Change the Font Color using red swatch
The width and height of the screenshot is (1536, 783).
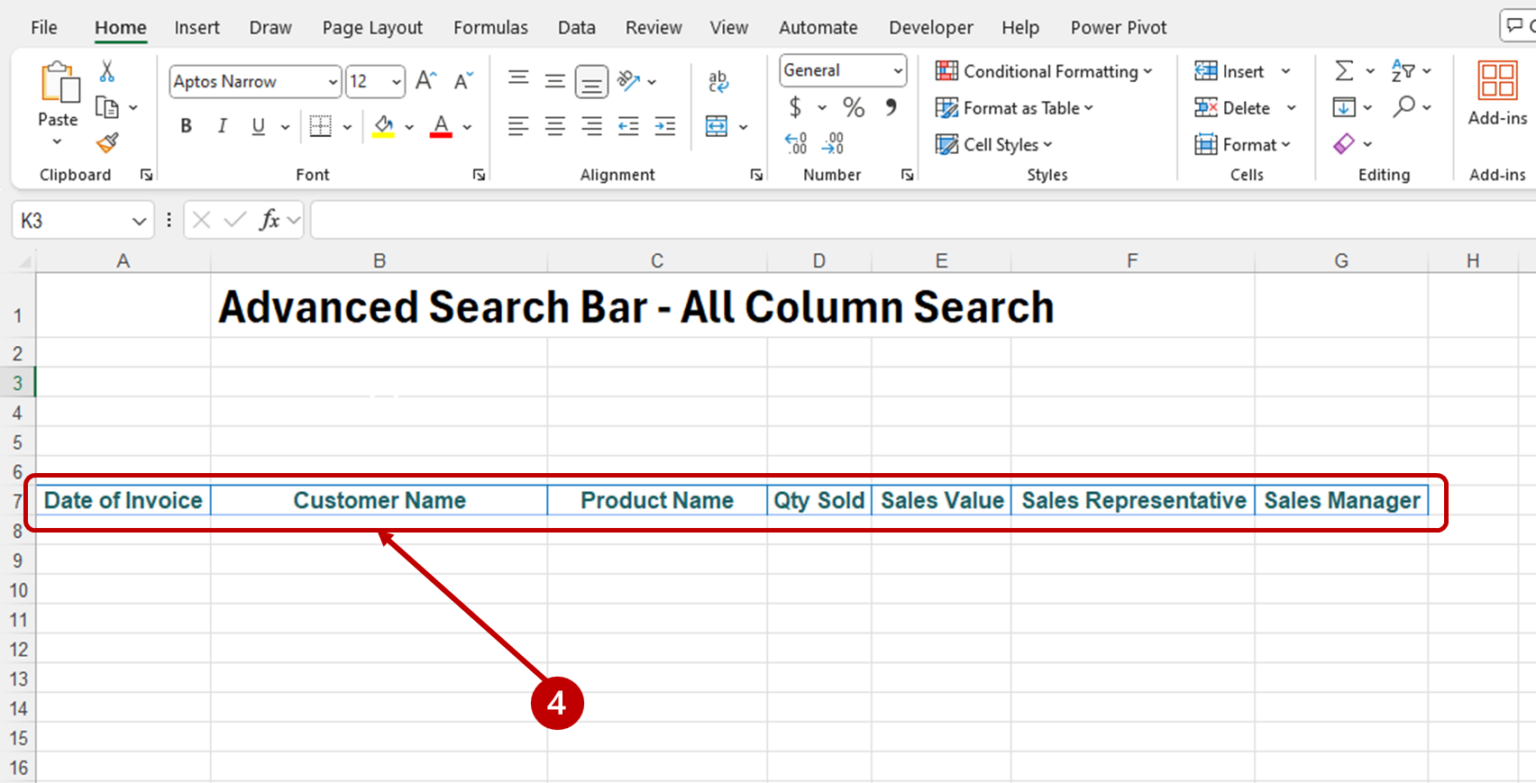coord(441,126)
